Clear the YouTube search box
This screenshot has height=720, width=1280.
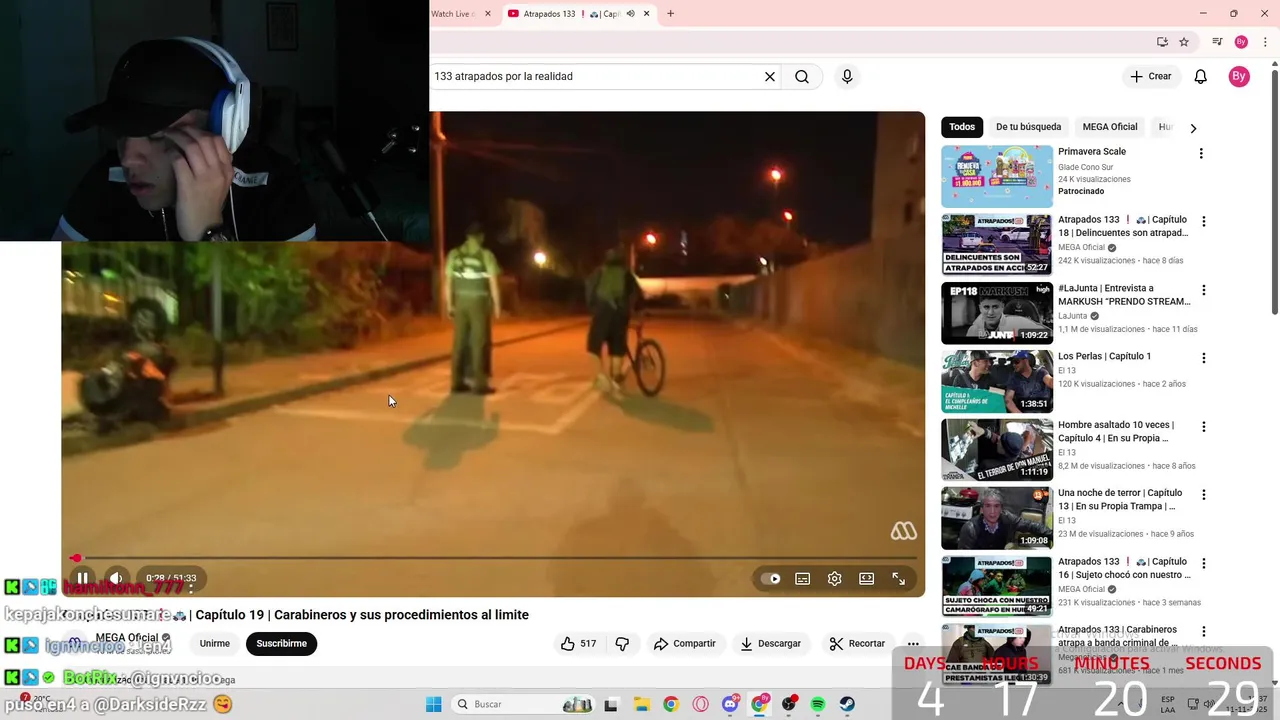click(x=770, y=76)
